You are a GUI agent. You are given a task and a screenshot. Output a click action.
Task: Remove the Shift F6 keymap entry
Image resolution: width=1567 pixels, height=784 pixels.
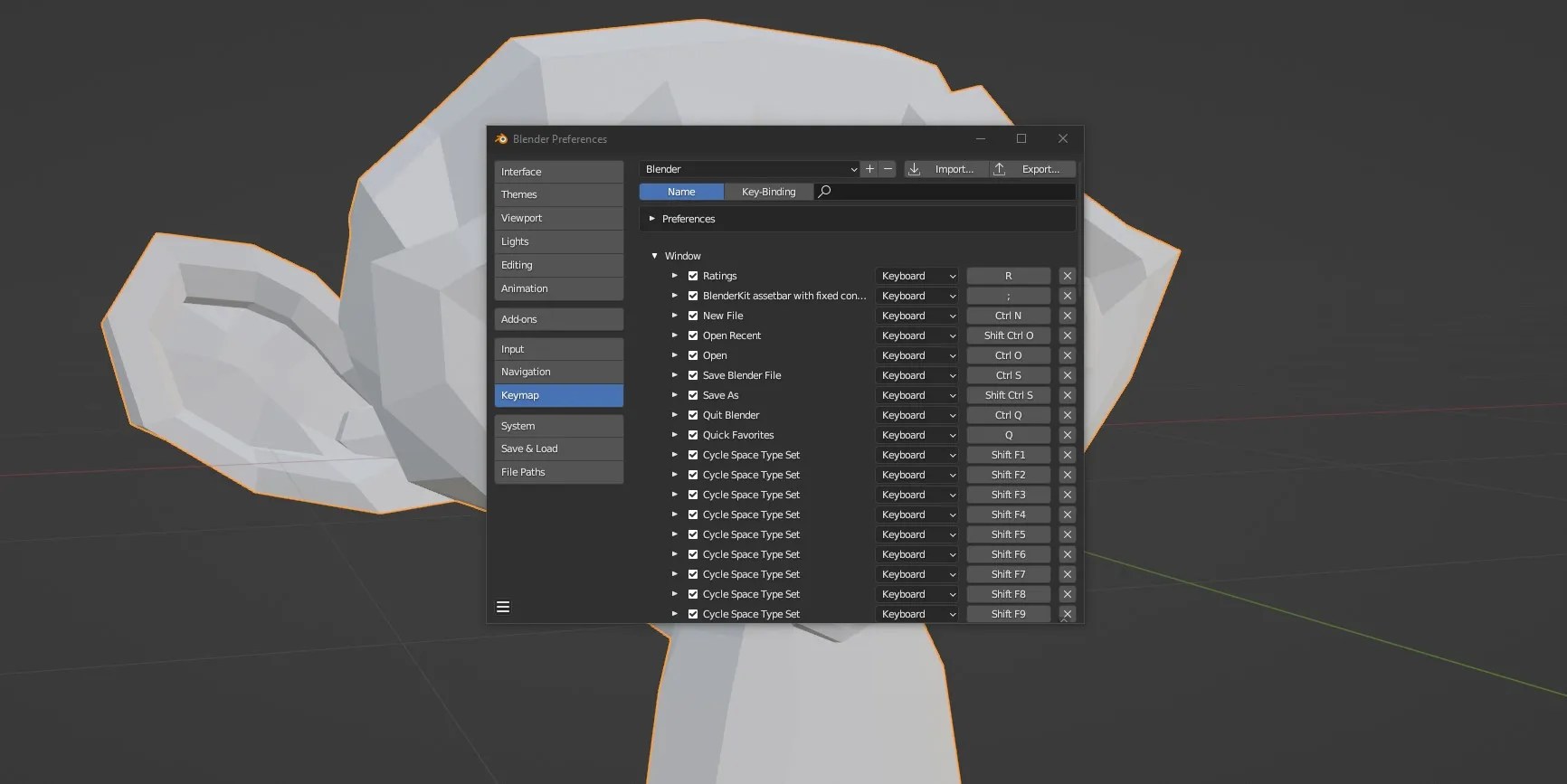[x=1067, y=554]
